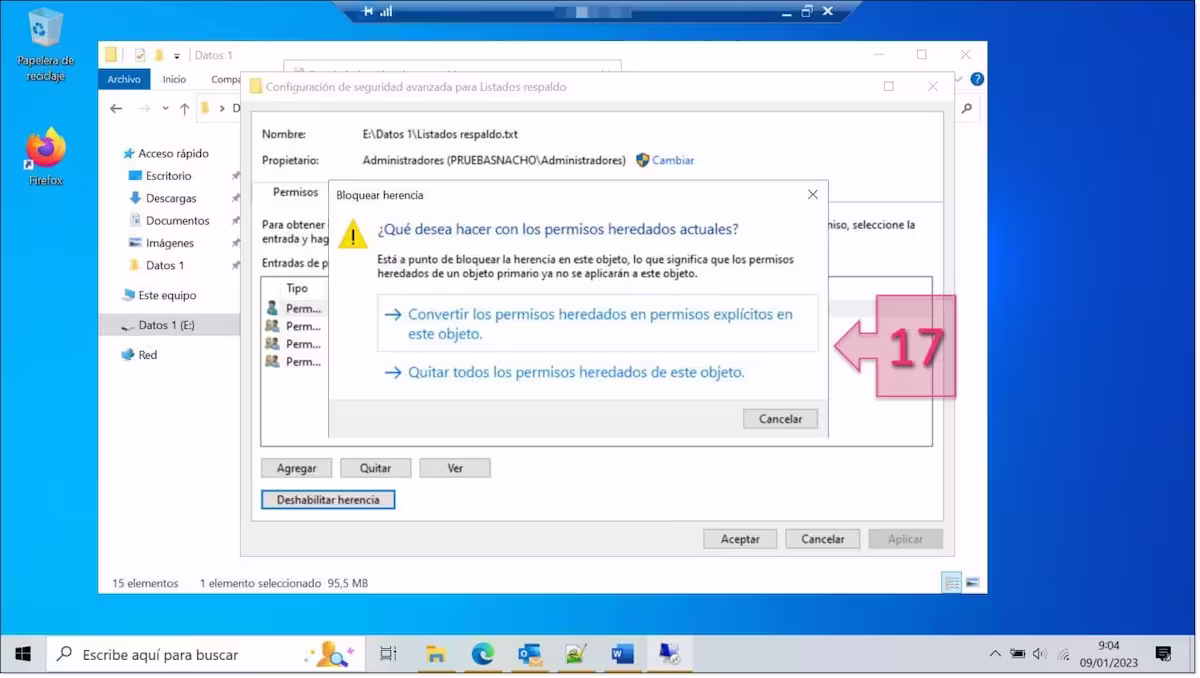Image resolution: width=1200 pixels, height=678 pixels.
Task: Open remote desktop app in taskbar
Action: coord(669,654)
